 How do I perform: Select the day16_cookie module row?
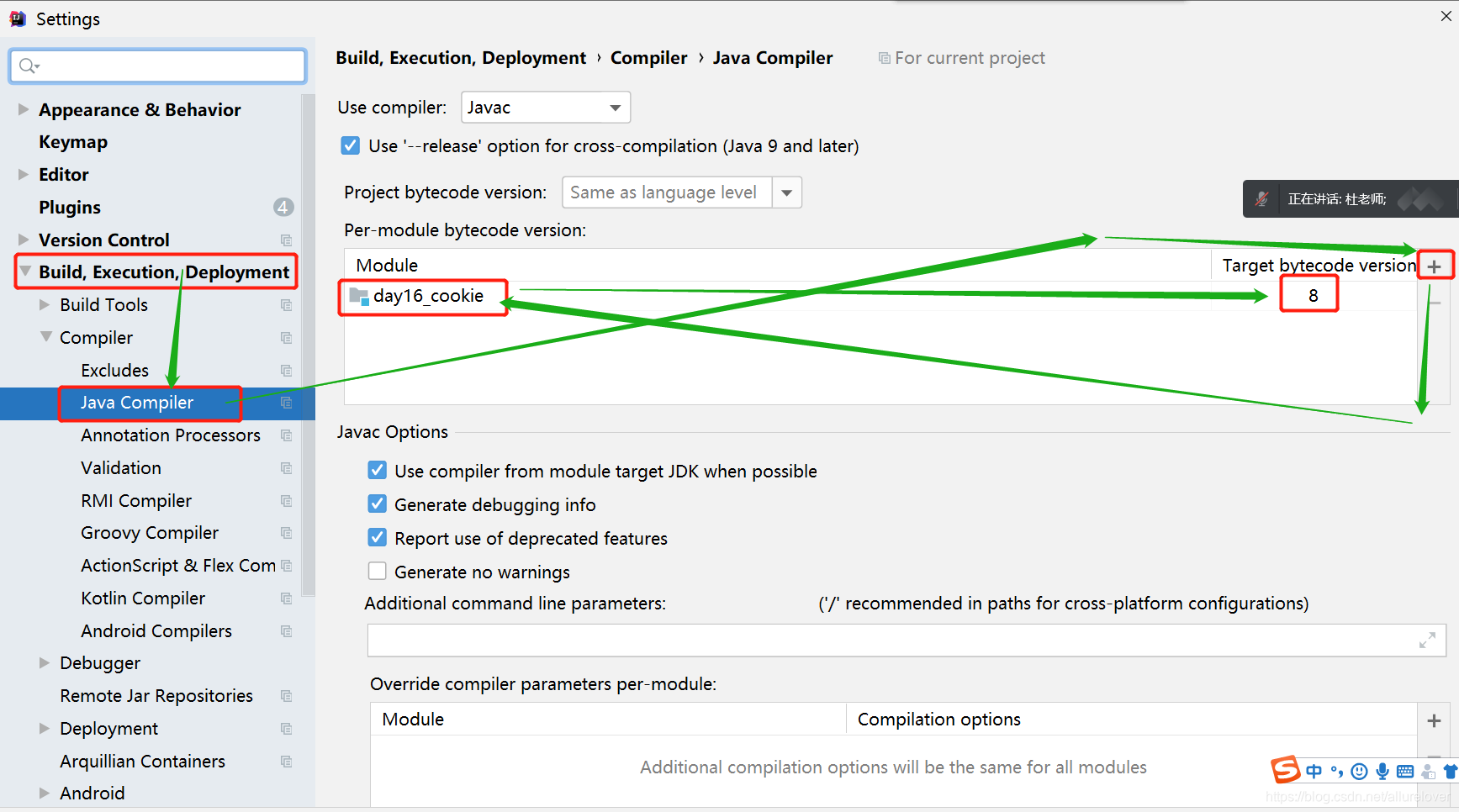coord(880,296)
